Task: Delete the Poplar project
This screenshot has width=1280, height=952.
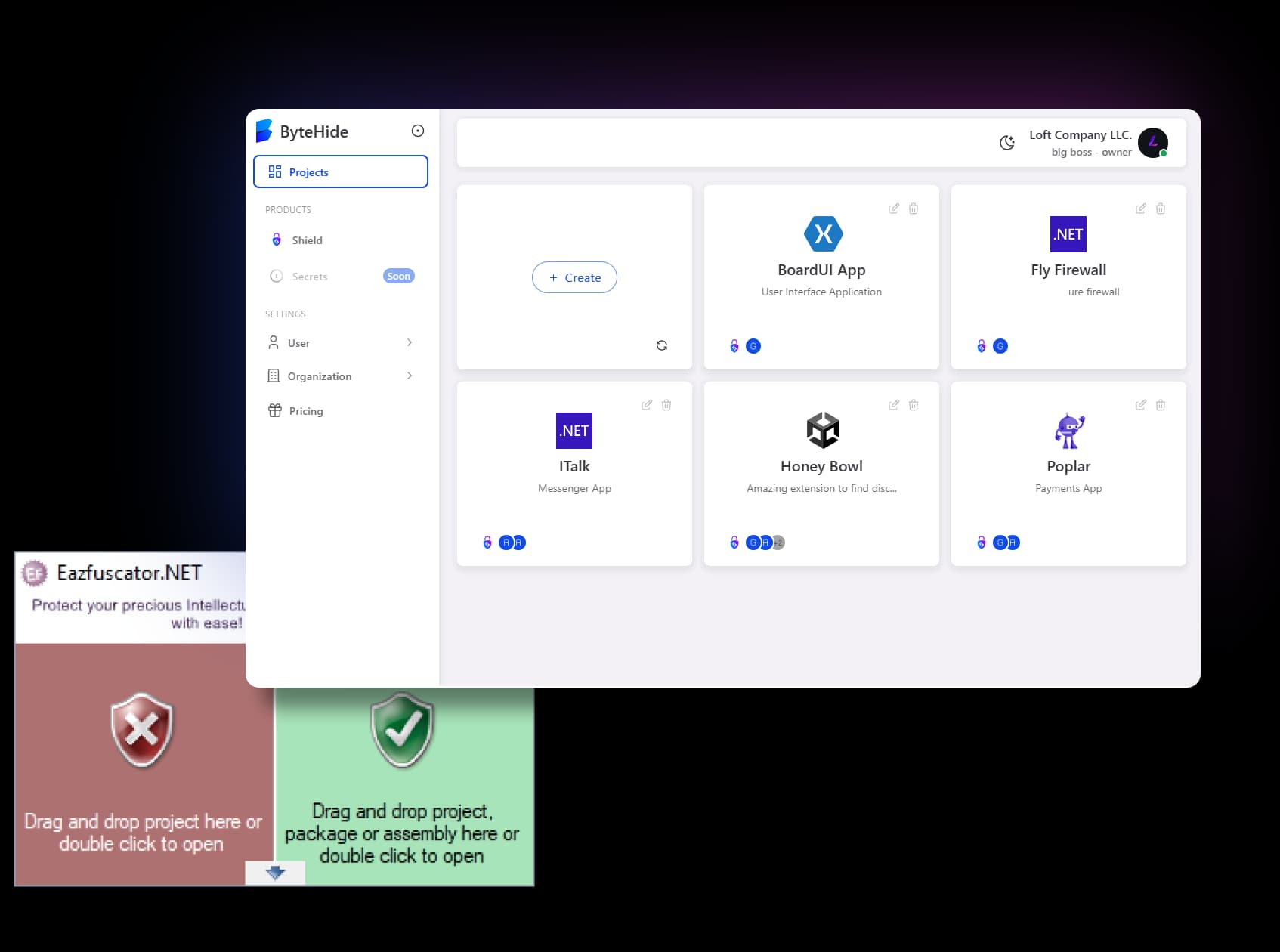Action: 1161,405
